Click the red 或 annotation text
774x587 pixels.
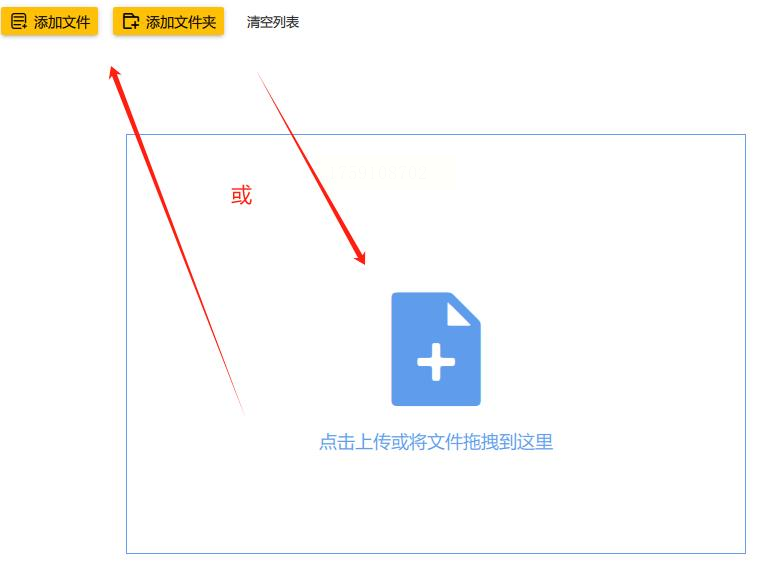coord(241,196)
